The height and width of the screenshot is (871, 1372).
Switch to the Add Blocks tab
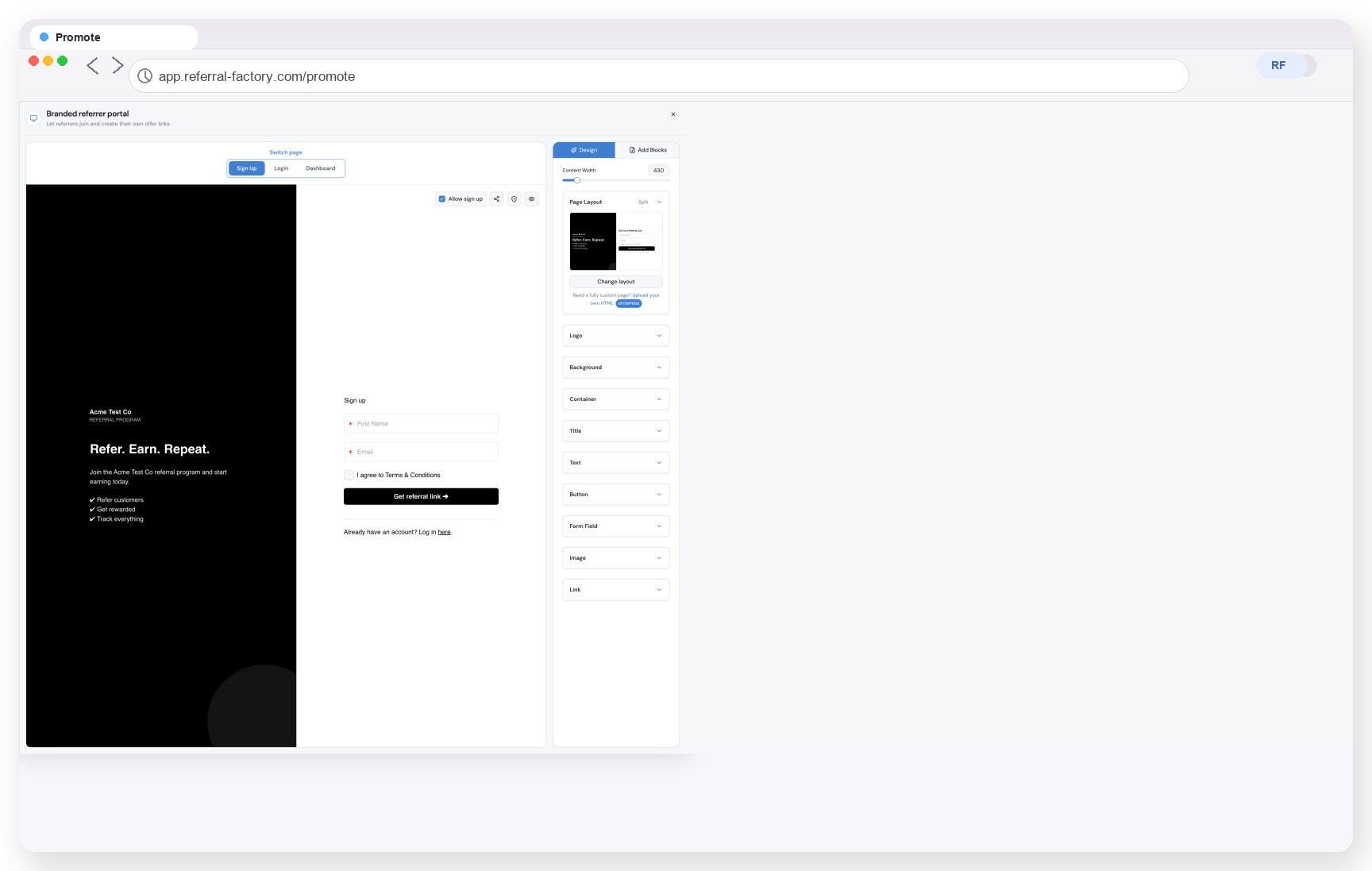648,150
